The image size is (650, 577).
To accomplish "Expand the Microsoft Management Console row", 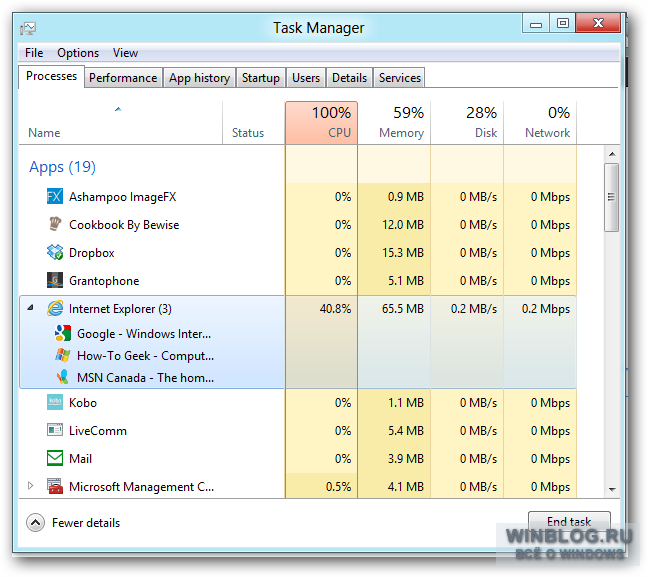I will (30, 485).
